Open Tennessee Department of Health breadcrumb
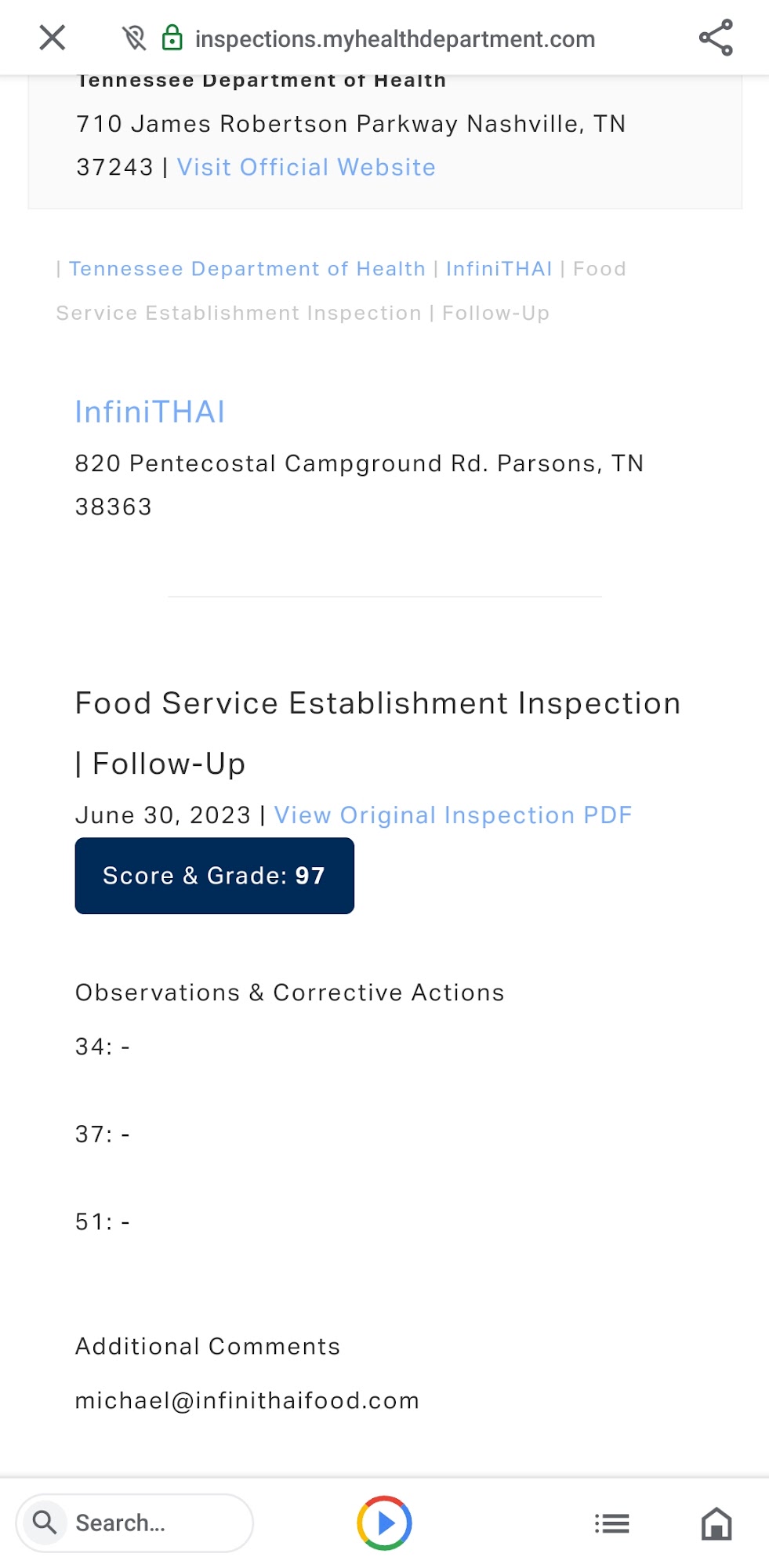The width and height of the screenshot is (769, 1568). point(247,269)
